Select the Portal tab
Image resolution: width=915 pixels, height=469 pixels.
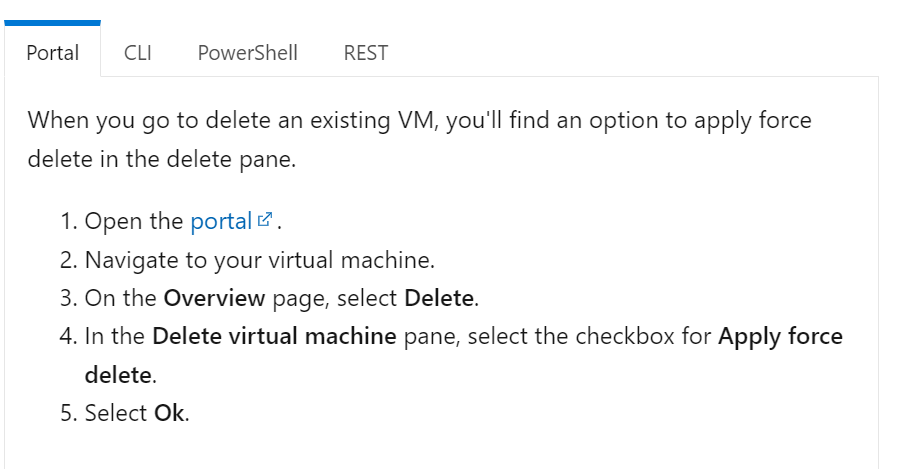pos(53,52)
